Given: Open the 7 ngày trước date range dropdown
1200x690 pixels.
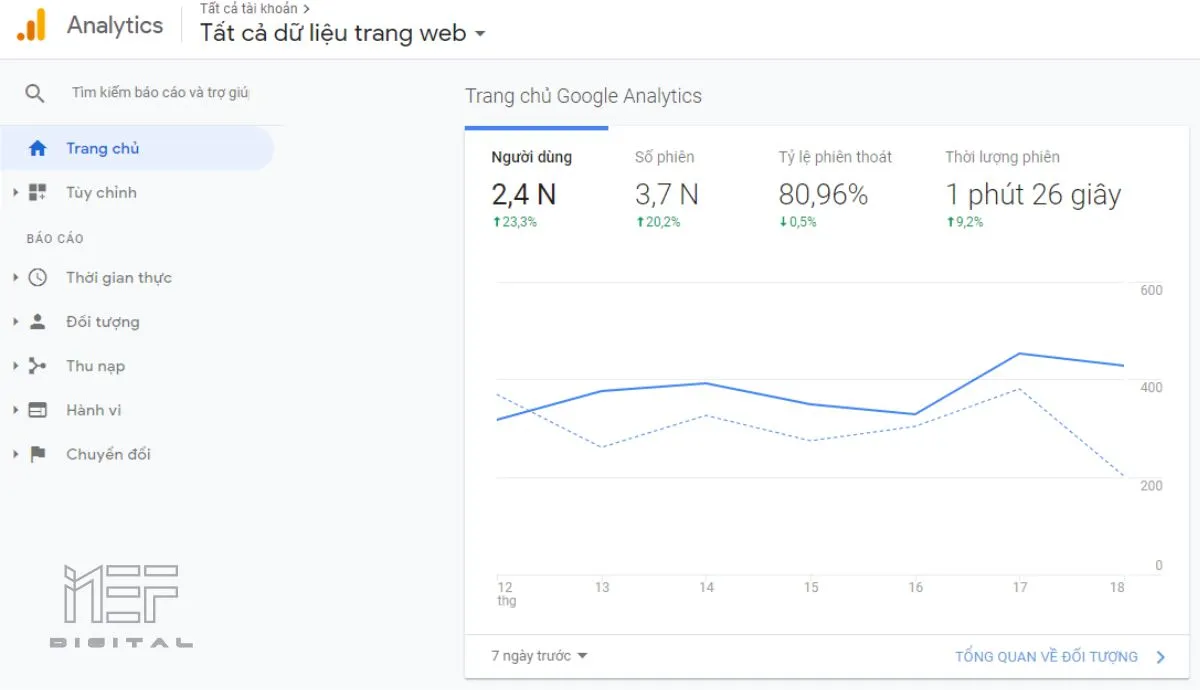Looking at the screenshot, I should coord(540,656).
